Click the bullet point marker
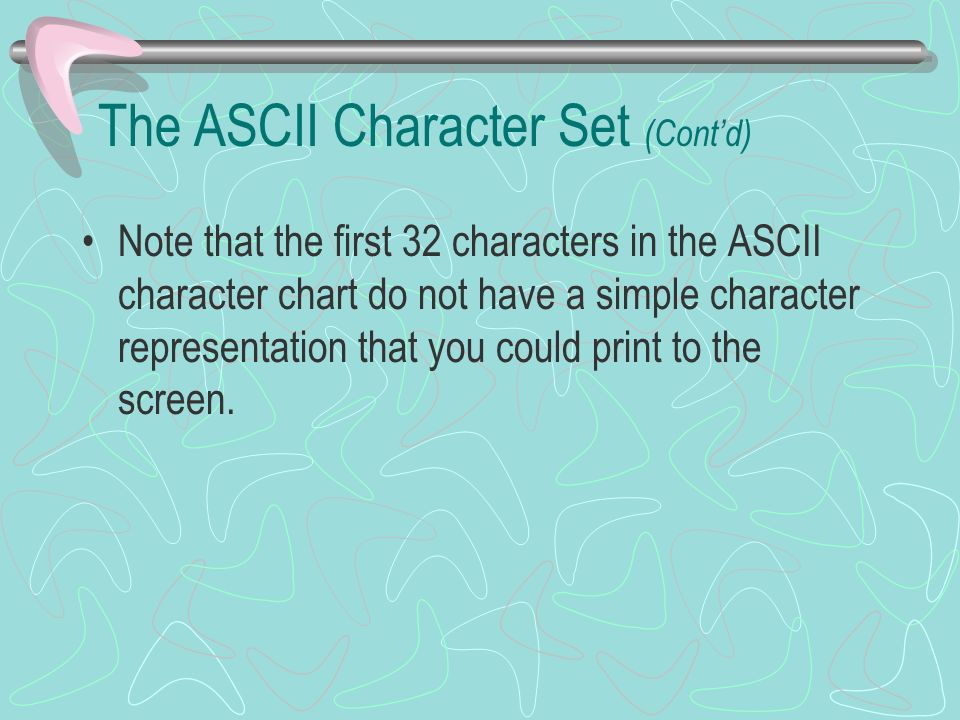960x720 pixels. (x=89, y=242)
